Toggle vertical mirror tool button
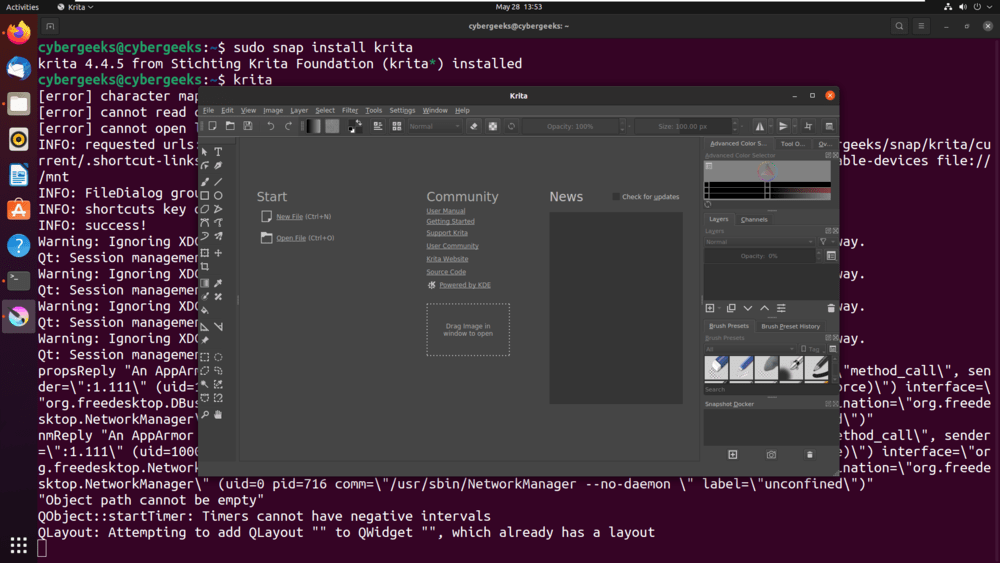 [783, 126]
